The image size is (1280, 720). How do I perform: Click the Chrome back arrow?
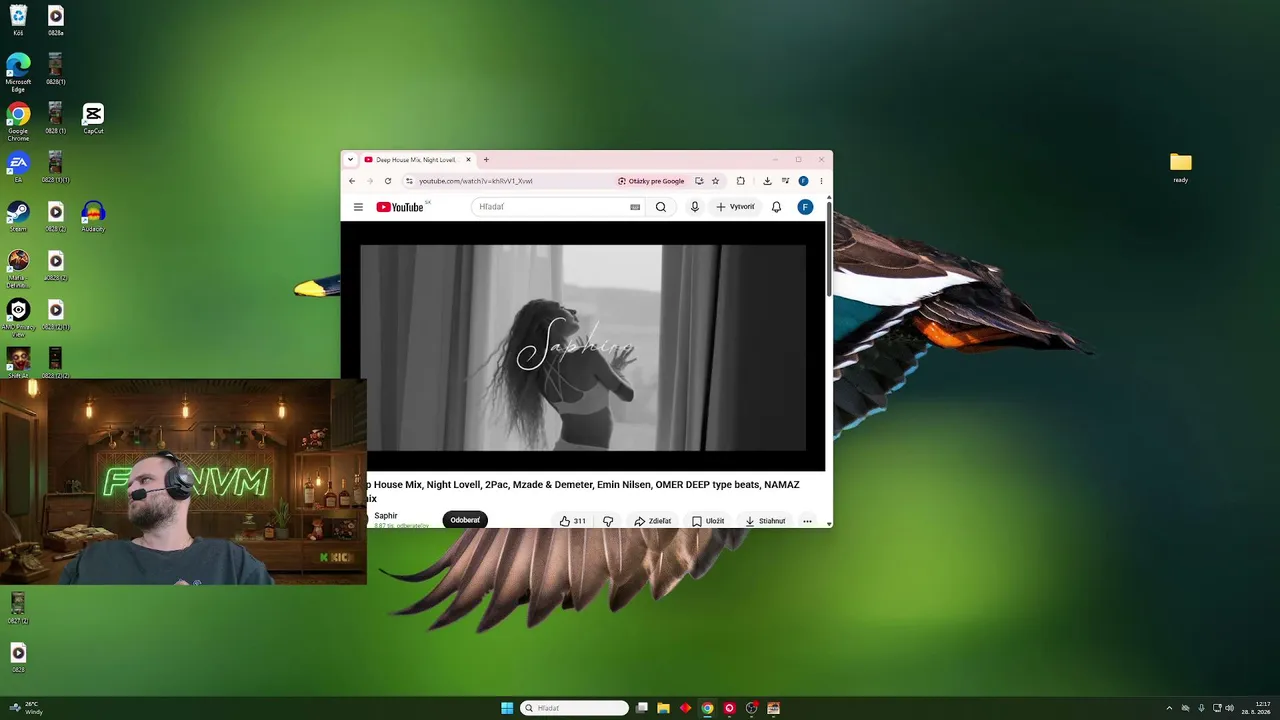point(352,181)
